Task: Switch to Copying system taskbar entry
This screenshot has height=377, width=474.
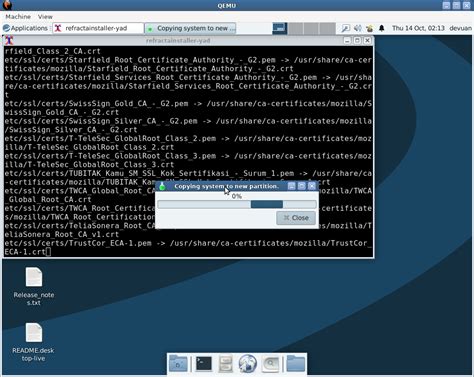Action: tap(190, 28)
